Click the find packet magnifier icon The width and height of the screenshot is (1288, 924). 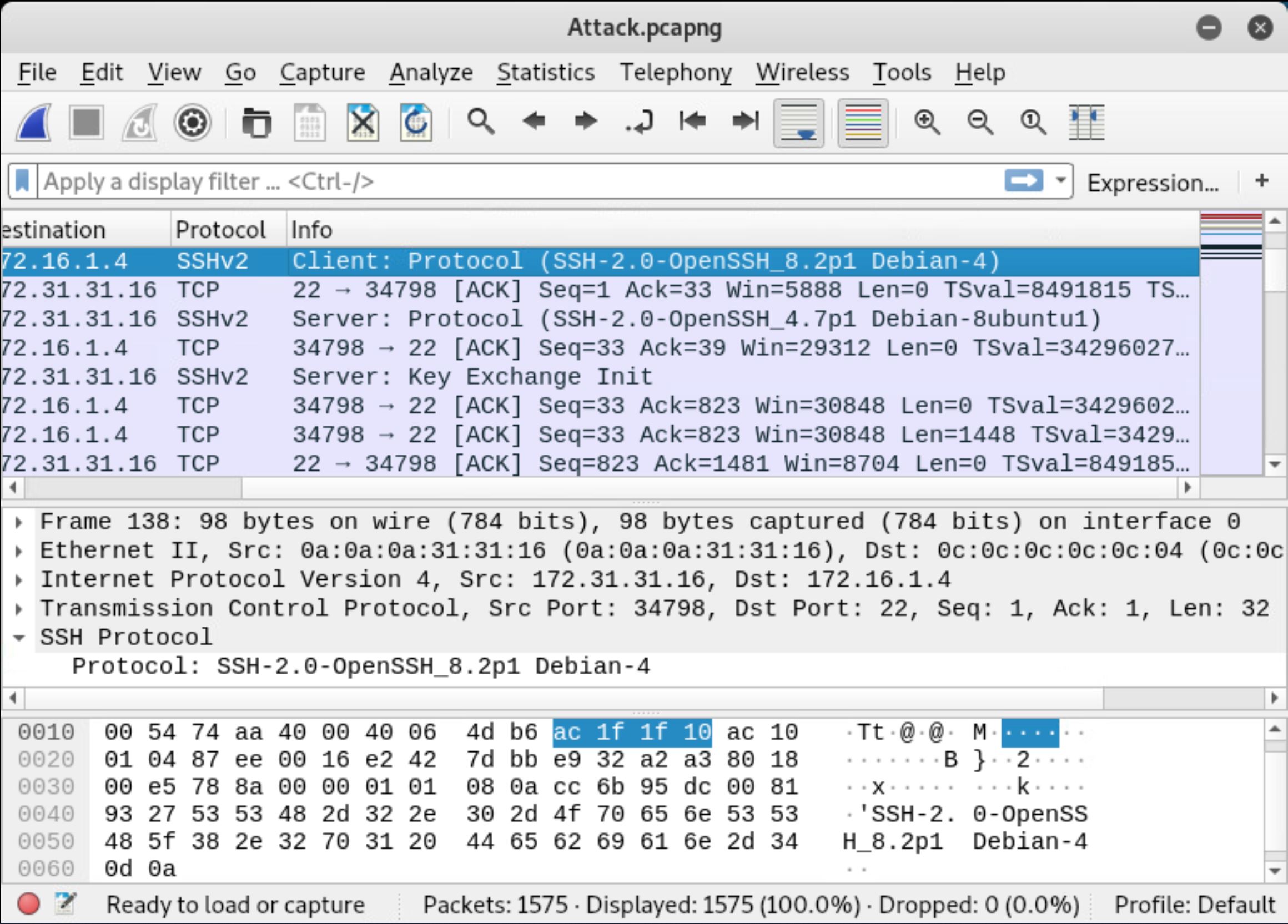480,122
